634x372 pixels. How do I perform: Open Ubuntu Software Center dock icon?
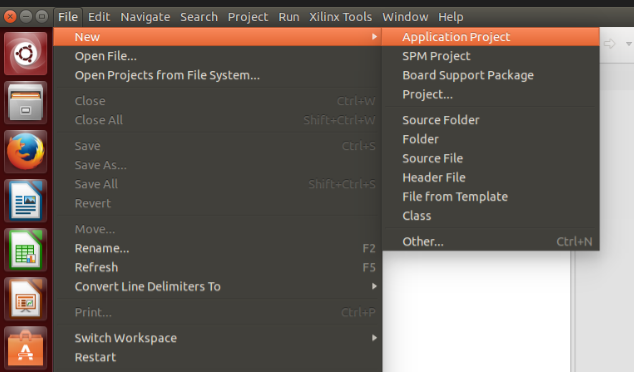pyautogui.click(x=25, y=348)
